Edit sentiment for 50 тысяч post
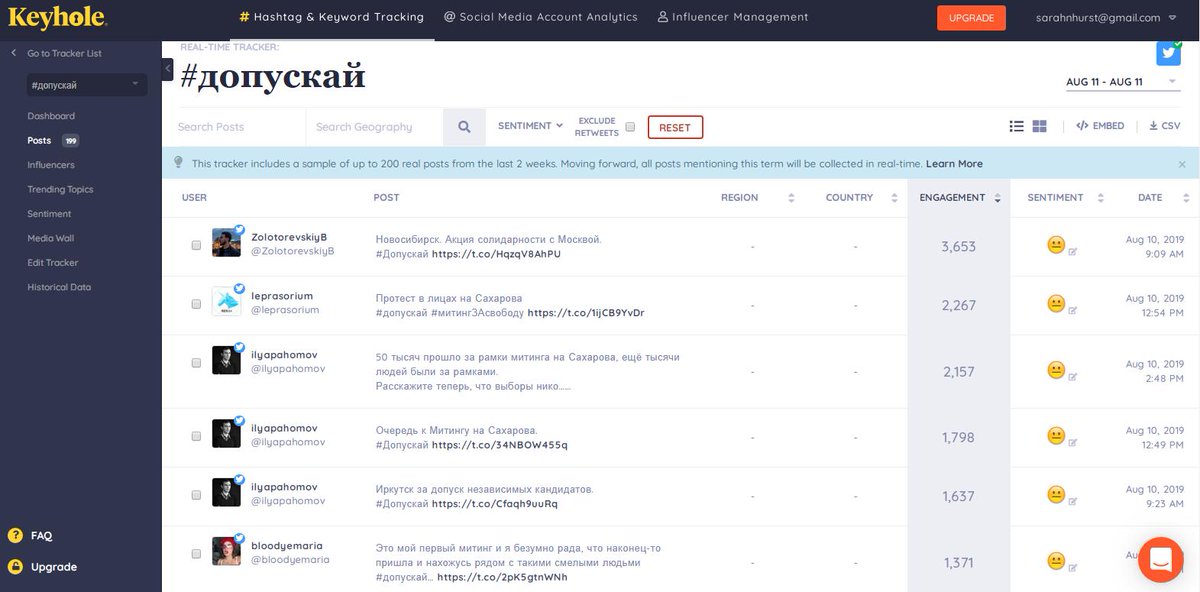Image resolution: width=1200 pixels, height=592 pixels. [x=1073, y=377]
